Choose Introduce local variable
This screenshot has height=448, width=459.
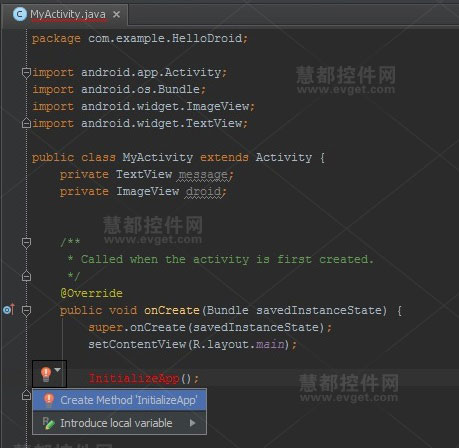pyautogui.click(x=119, y=423)
